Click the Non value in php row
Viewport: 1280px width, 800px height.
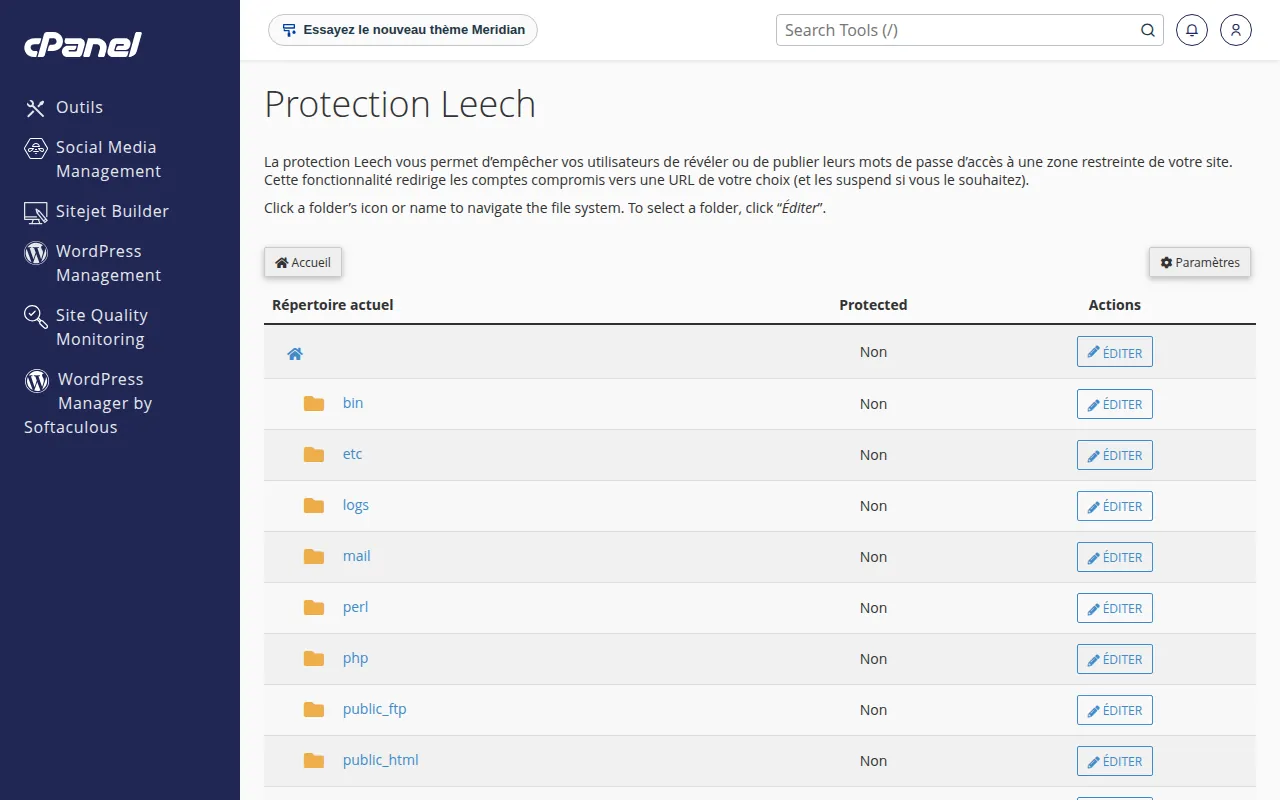873,659
